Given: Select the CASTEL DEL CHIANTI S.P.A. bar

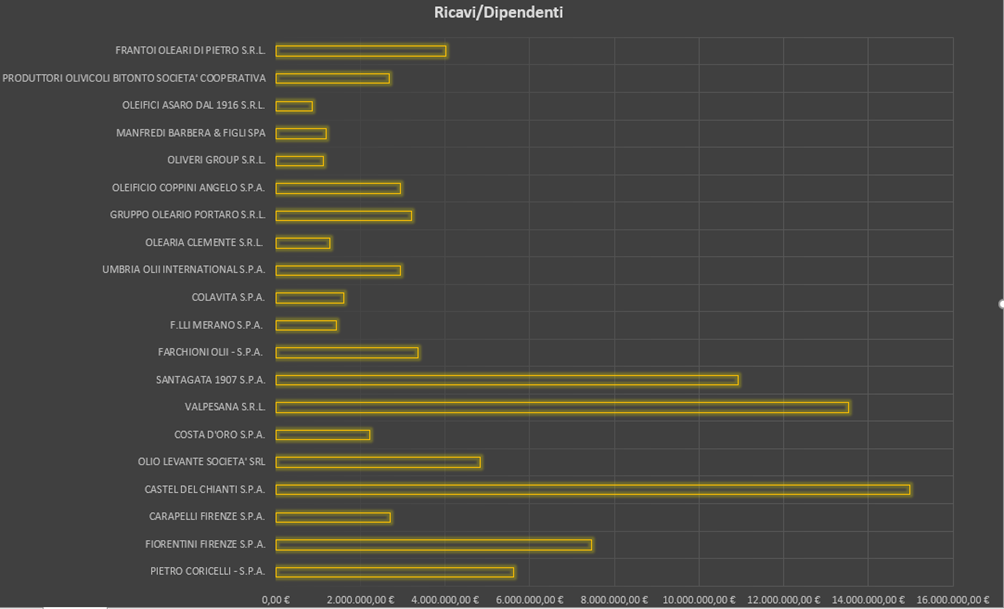Looking at the screenshot, I should coord(593,490).
